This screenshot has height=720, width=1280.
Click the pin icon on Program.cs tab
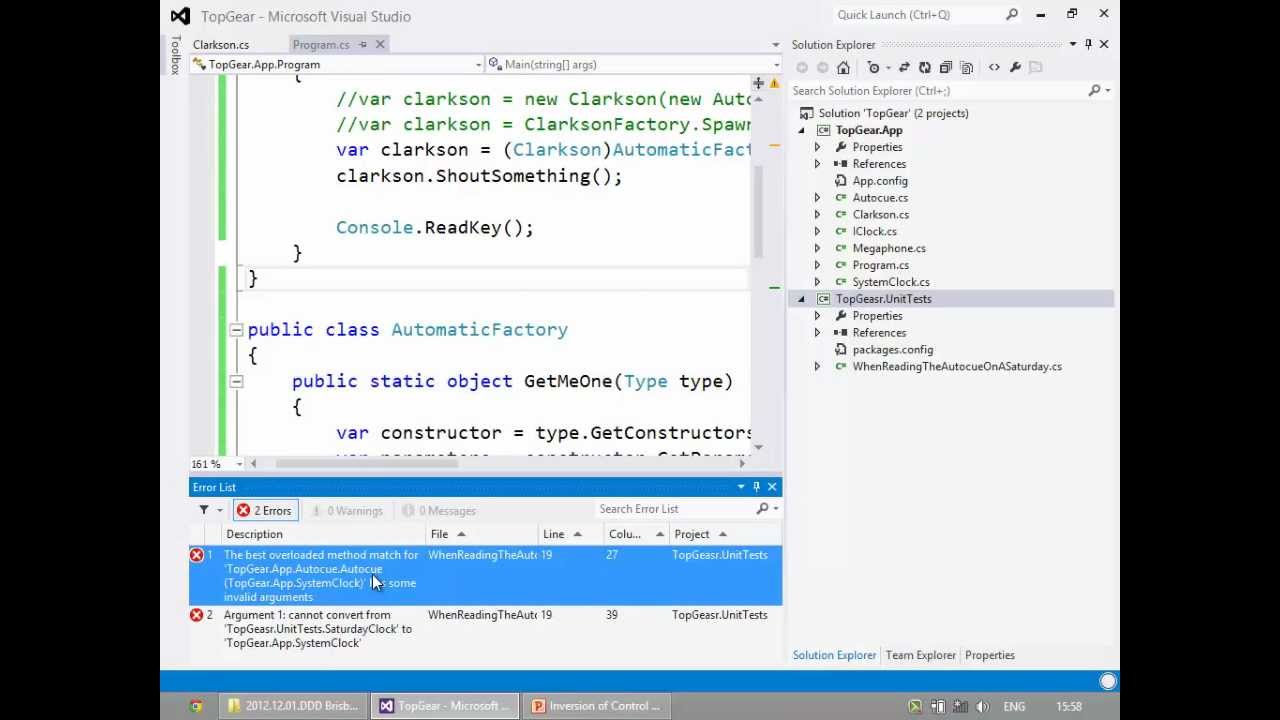click(363, 44)
